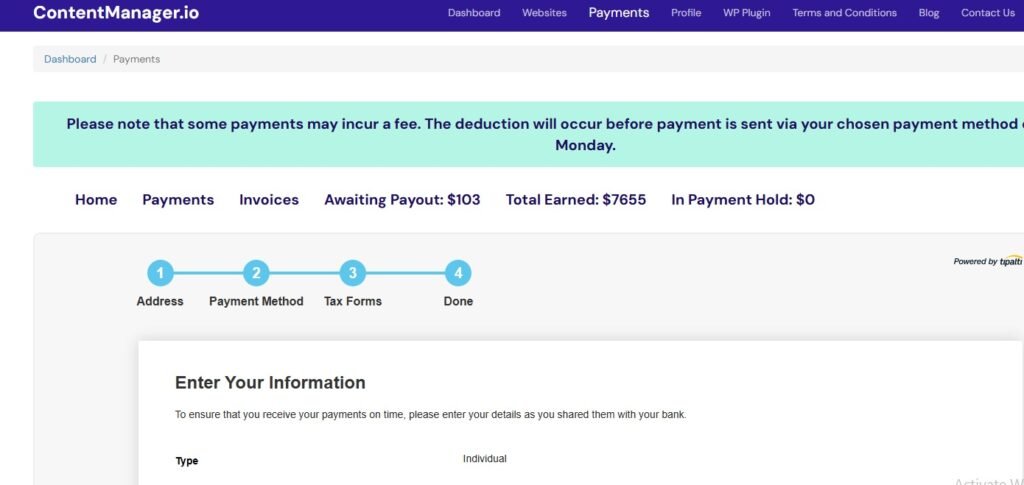The width and height of the screenshot is (1024, 485).
Task: Open the WP Plugin page
Action: point(747,13)
